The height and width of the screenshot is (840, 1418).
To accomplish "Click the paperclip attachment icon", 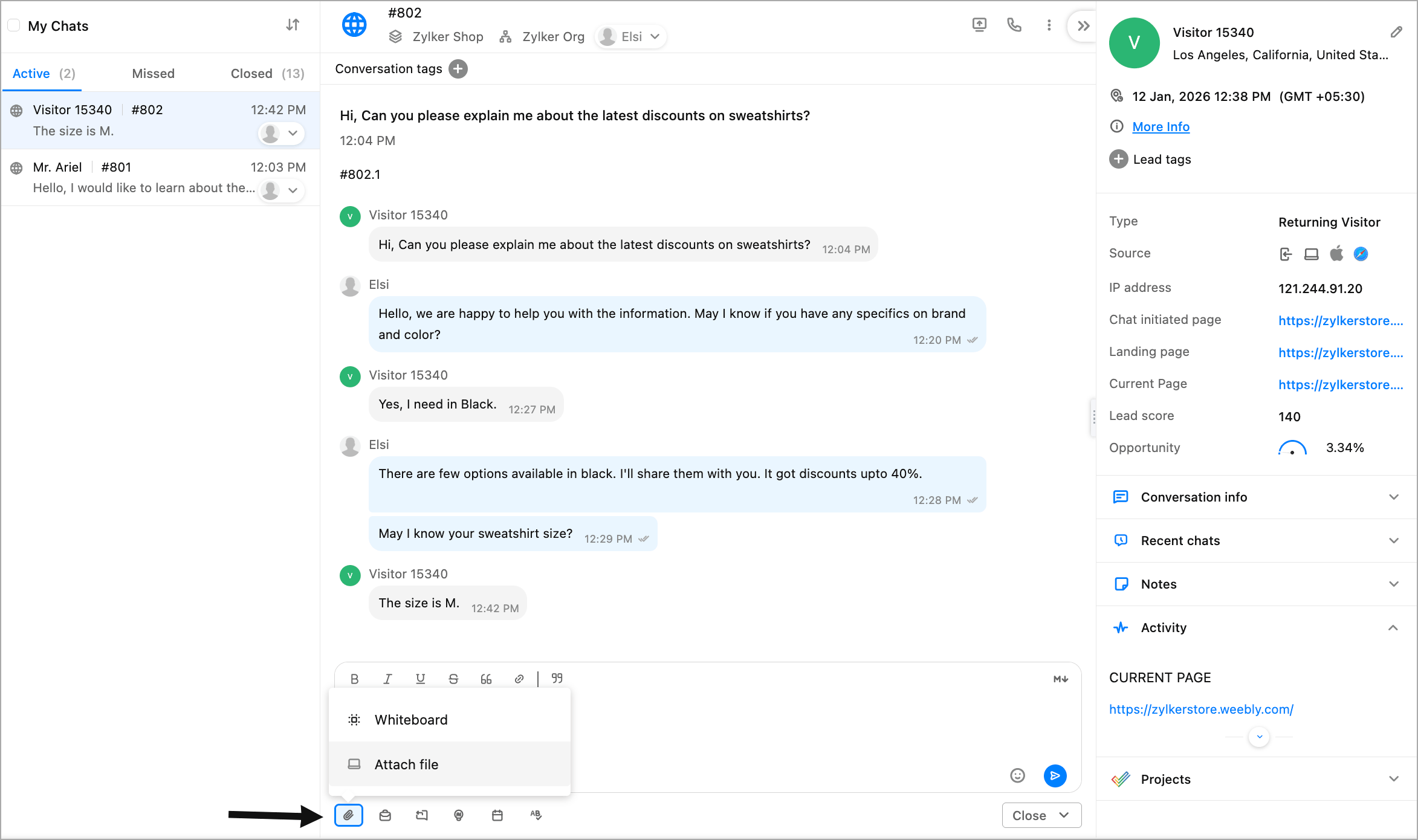I will (x=349, y=815).
